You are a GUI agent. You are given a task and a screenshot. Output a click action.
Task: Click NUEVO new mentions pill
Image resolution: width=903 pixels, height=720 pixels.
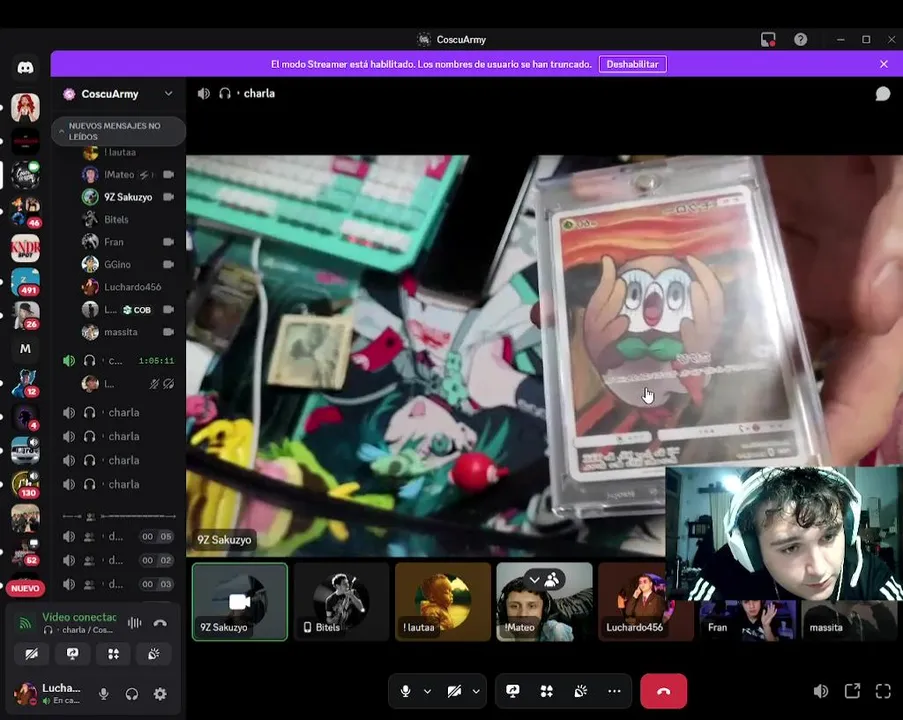25,588
